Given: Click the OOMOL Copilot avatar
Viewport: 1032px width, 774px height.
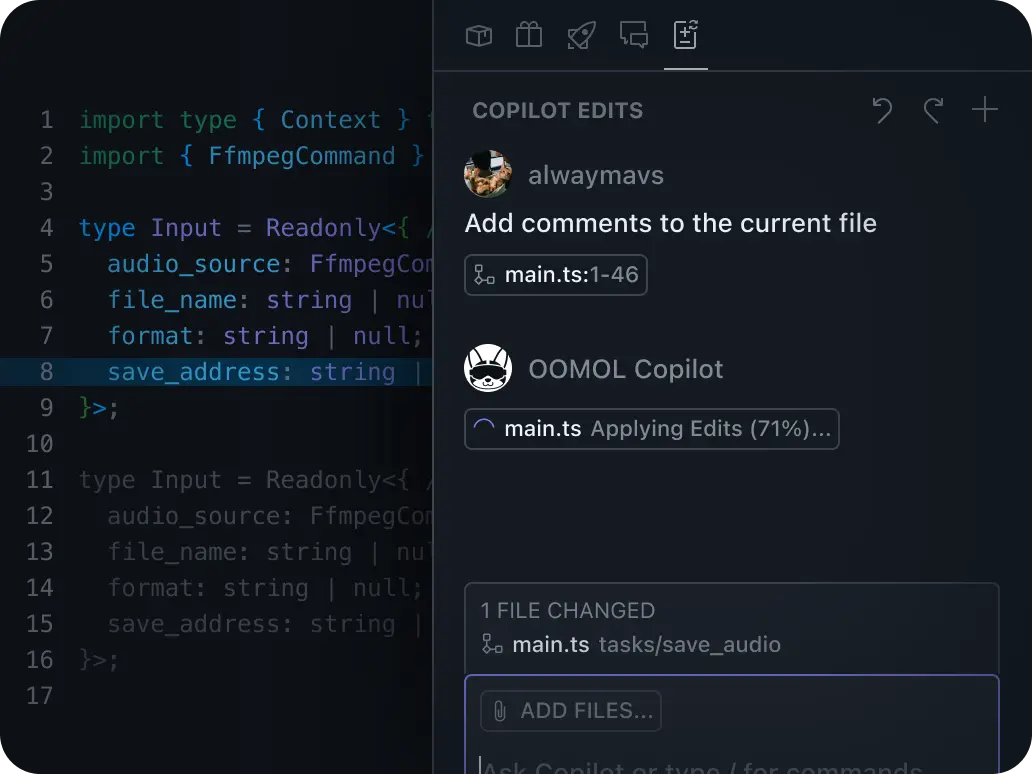Looking at the screenshot, I should (x=487, y=369).
